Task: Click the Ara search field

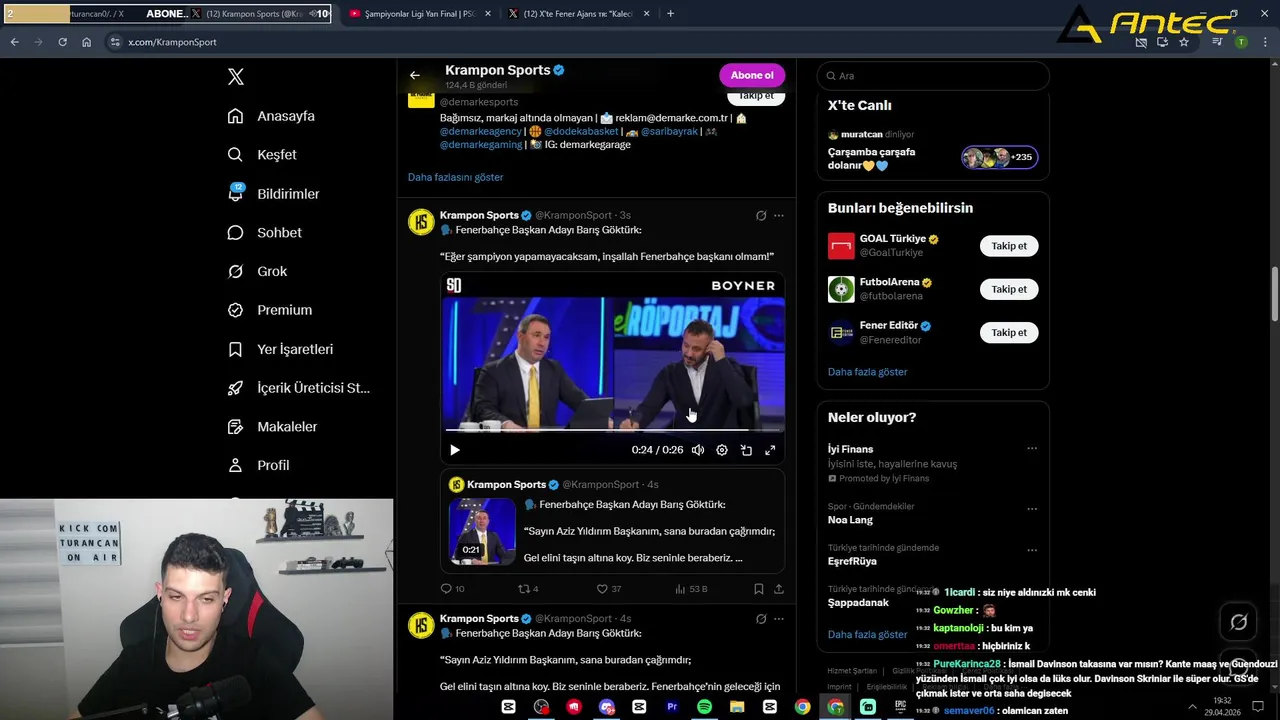Action: click(x=933, y=76)
